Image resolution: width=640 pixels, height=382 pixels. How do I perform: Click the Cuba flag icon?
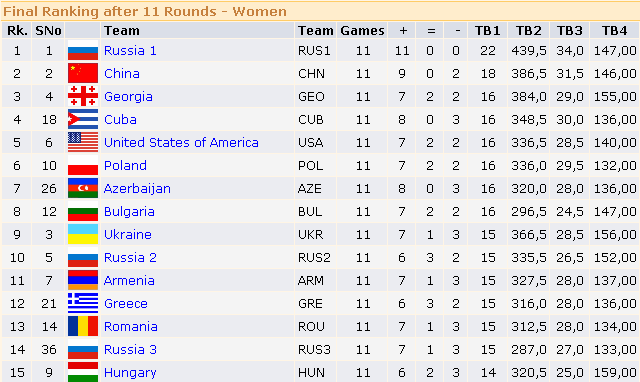point(83,119)
